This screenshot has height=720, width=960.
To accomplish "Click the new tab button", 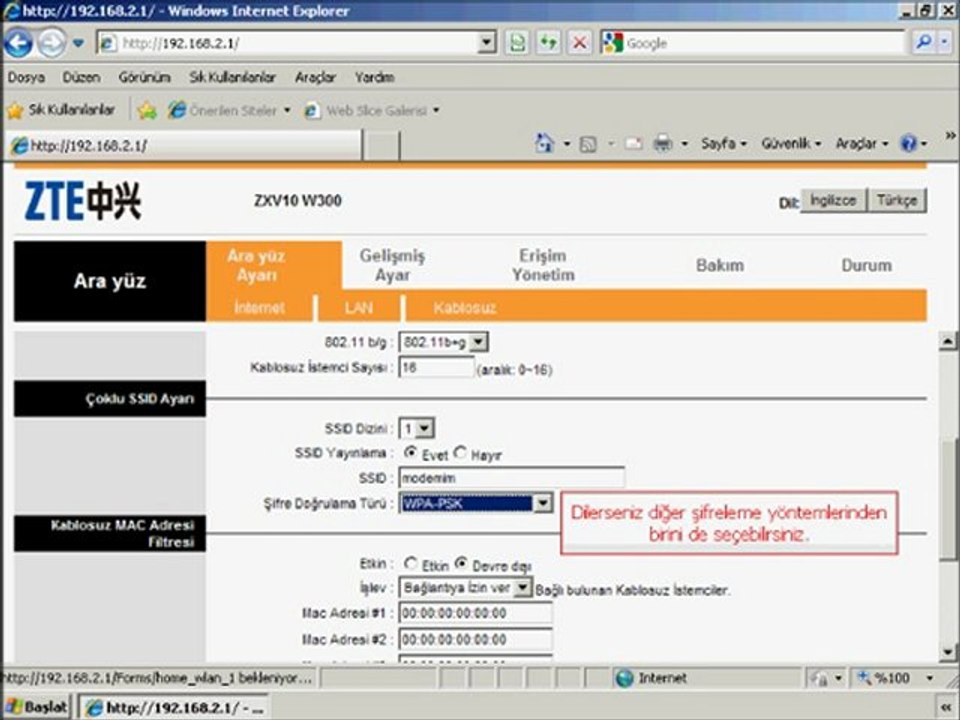I will 381,146.
